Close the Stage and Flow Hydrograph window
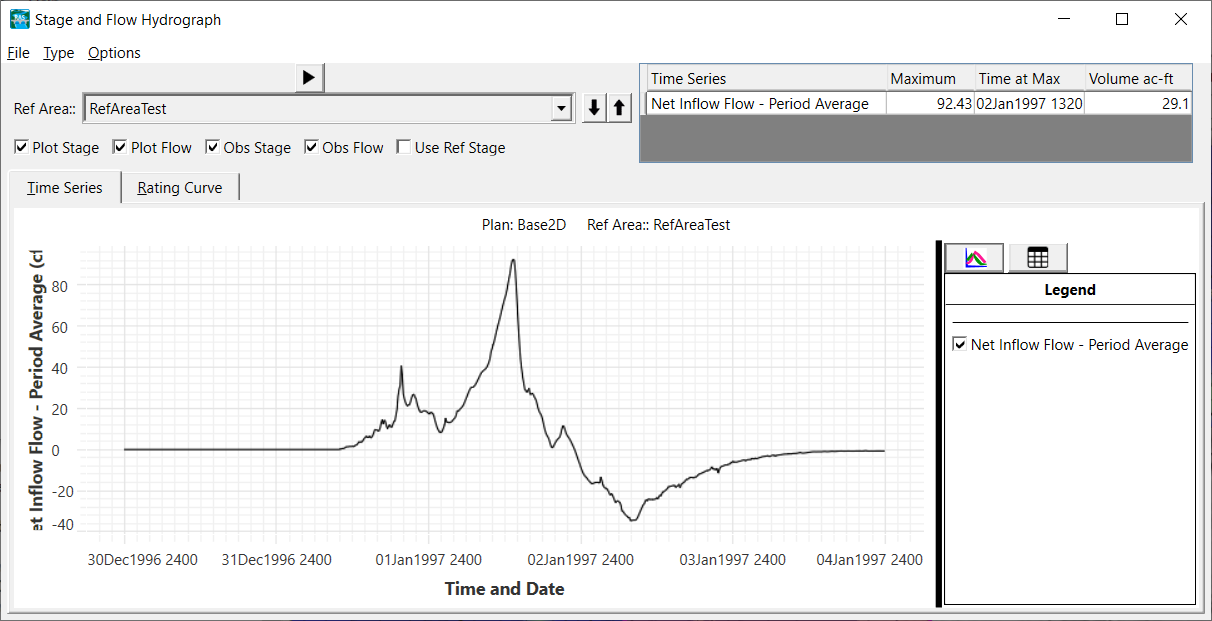This screenshot has width=1212, height=621. tap(1180, 19)
